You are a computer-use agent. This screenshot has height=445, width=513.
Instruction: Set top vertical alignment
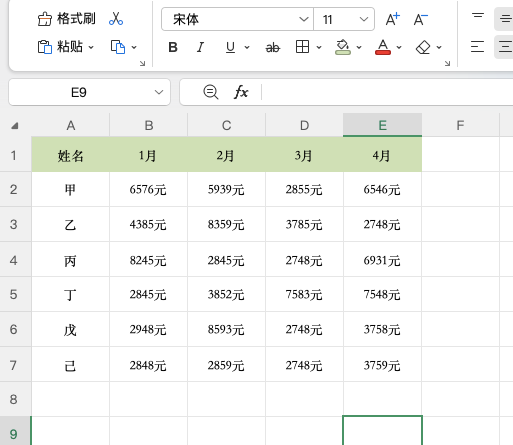pyautogui.click(x=478, y=17)
